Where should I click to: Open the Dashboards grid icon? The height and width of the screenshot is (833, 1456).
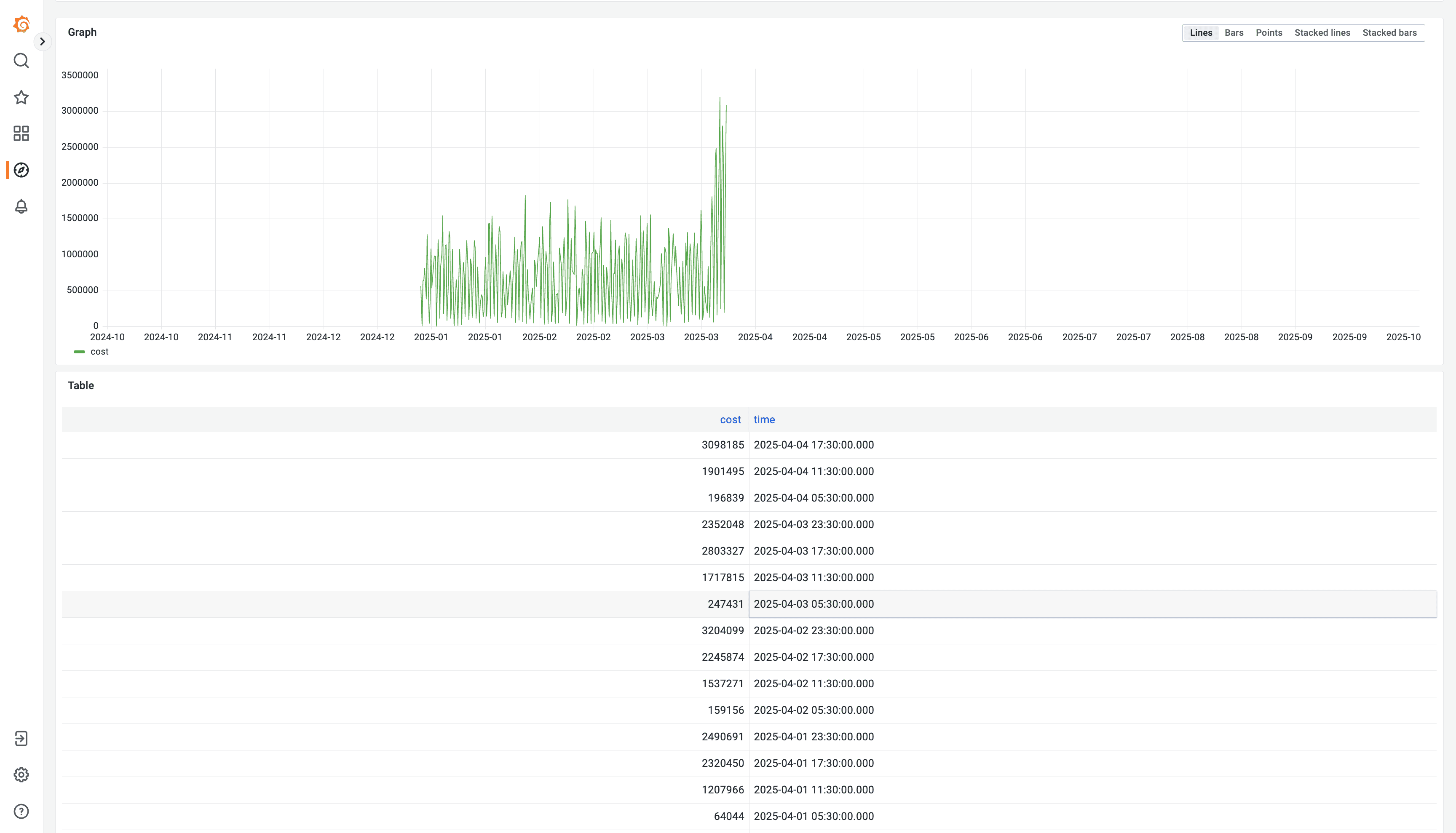pos(21,133)
